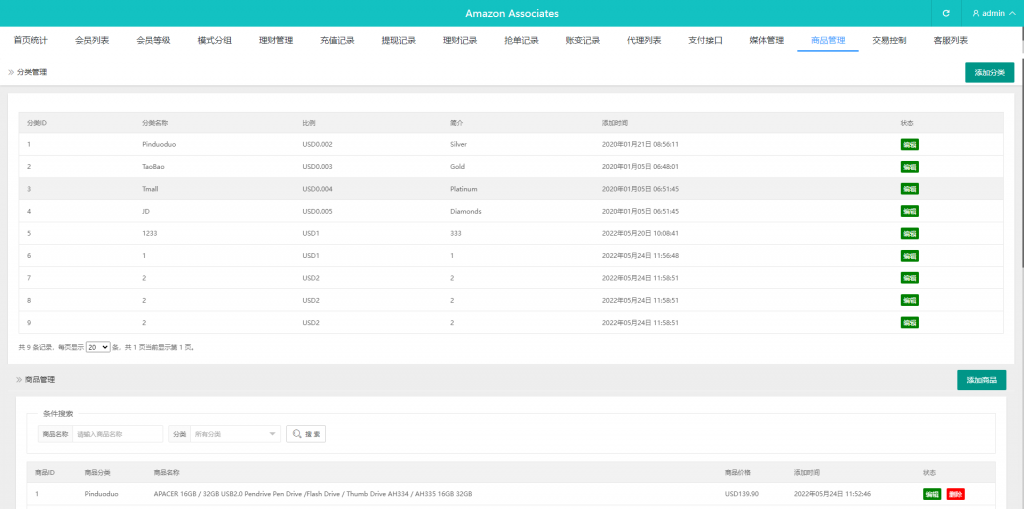Open the admin user menu
1024x509 pixels.
[993, 13]
